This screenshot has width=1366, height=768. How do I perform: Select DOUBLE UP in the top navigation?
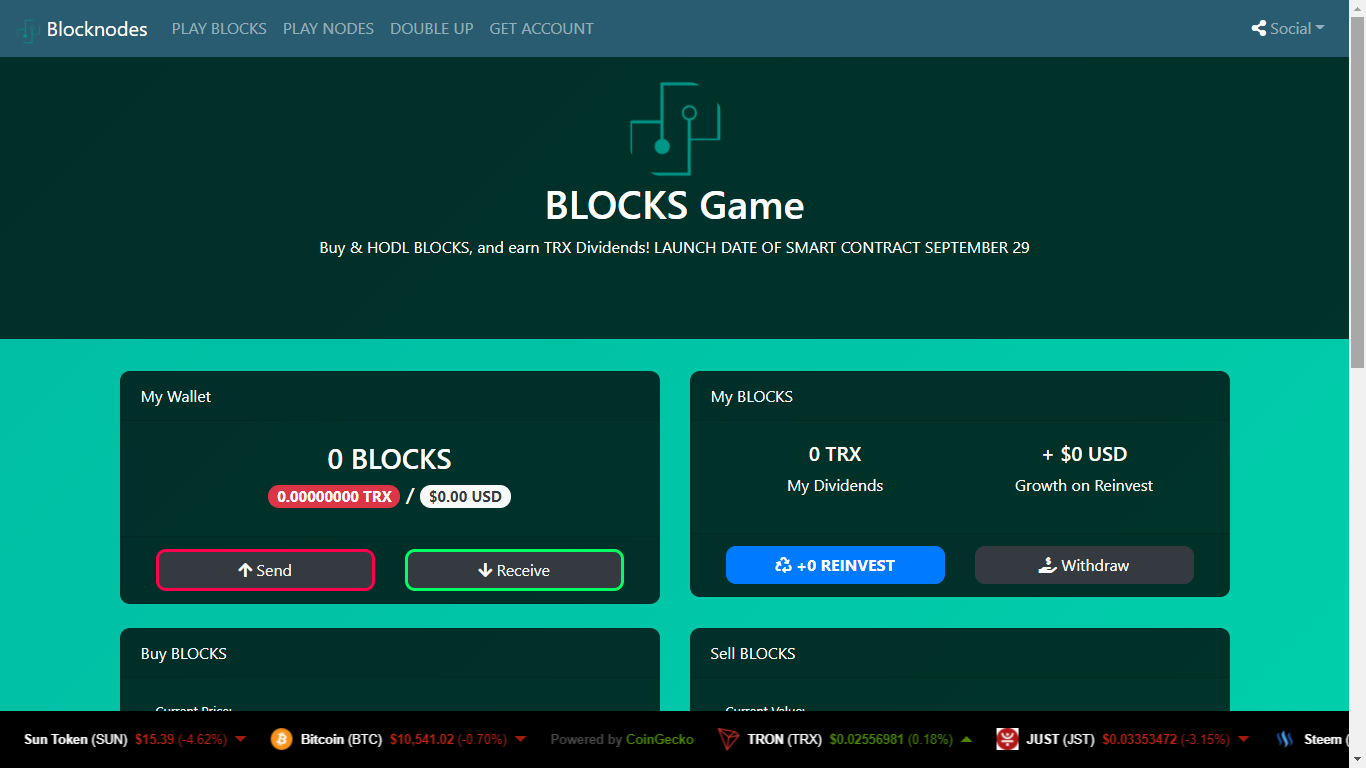[431, 28]
